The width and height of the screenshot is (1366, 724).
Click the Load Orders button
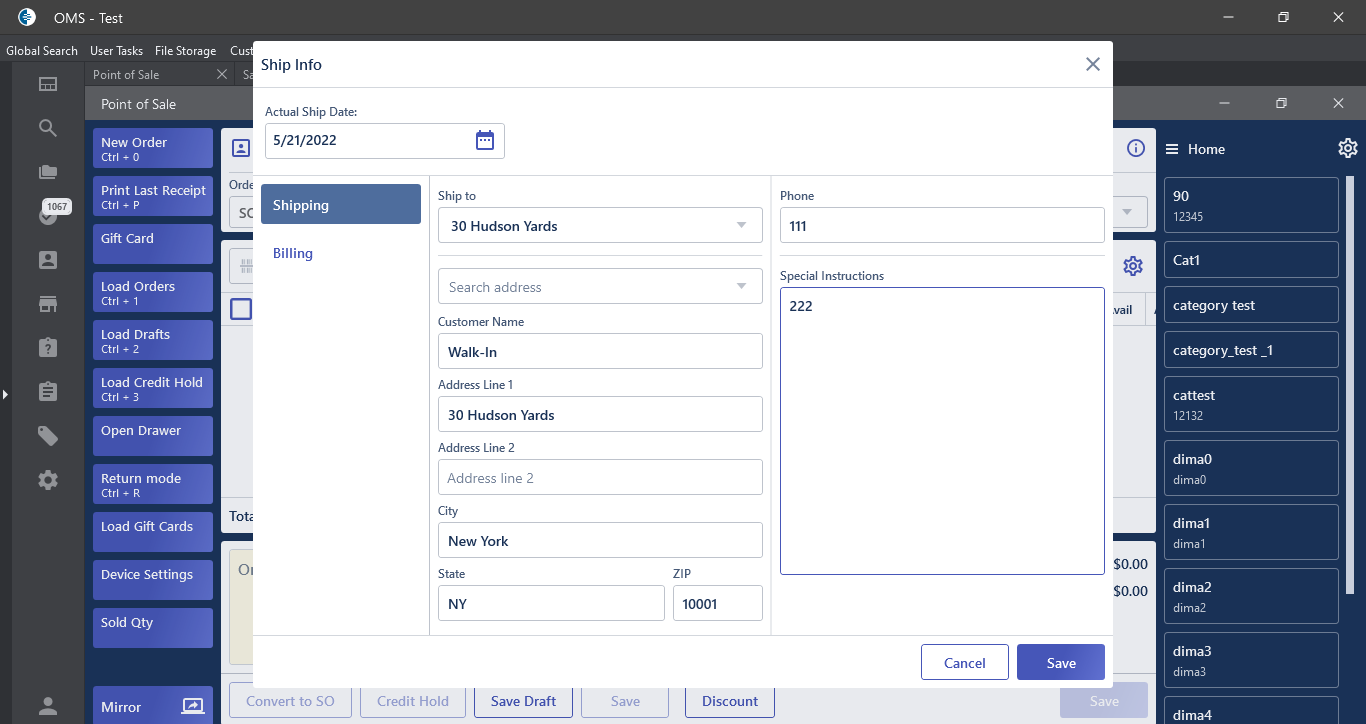(x=153, y=292)
